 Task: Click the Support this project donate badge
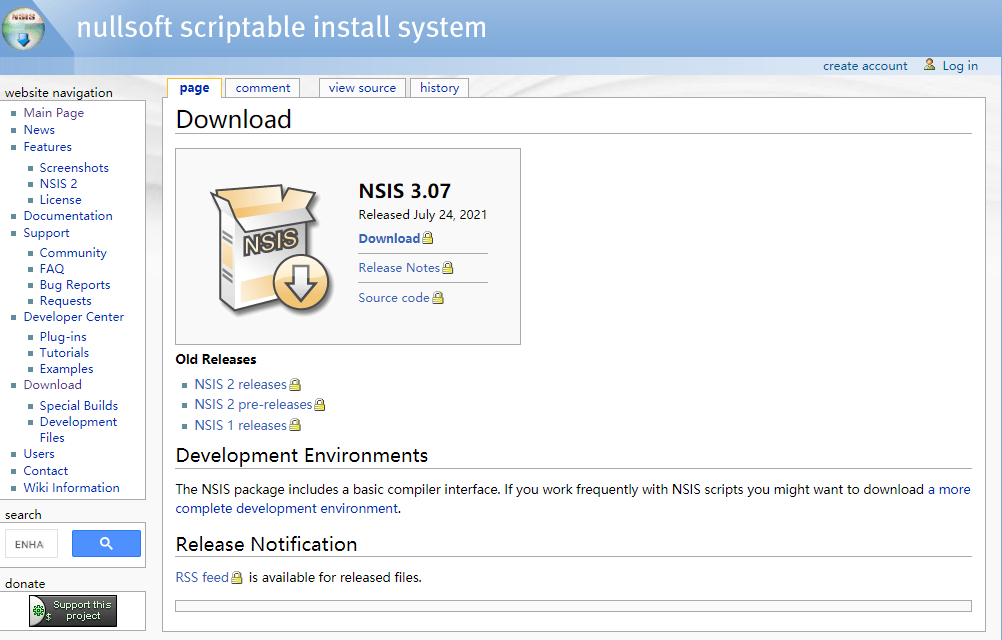tap(73, 611)
